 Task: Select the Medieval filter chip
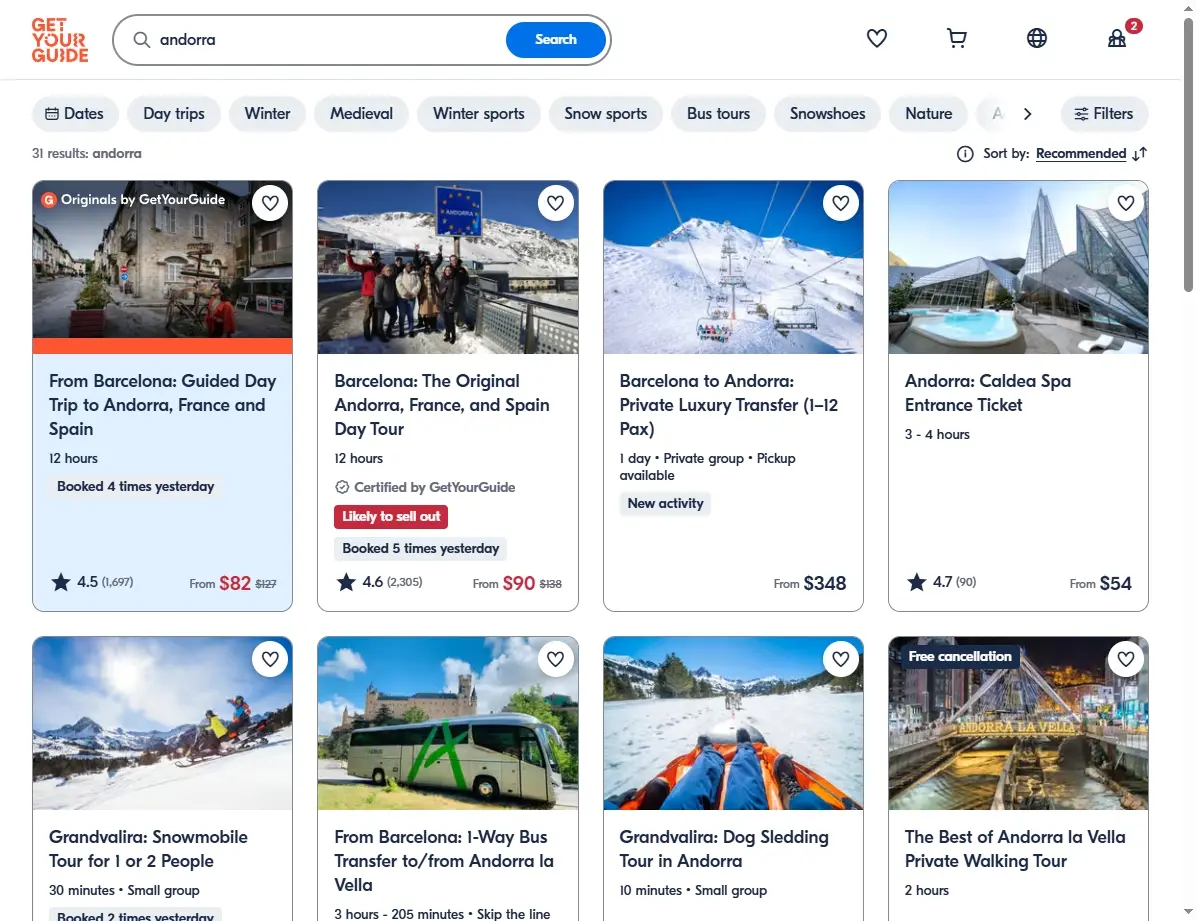362,114
